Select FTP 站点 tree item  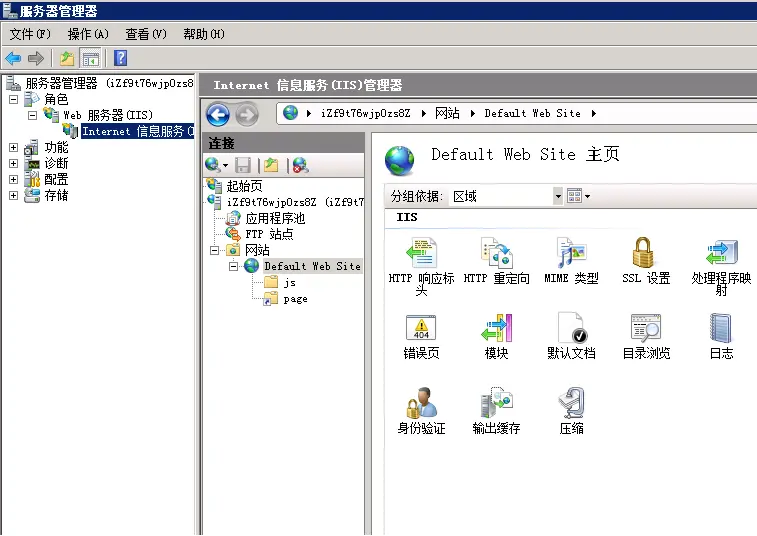pos(269,234)
